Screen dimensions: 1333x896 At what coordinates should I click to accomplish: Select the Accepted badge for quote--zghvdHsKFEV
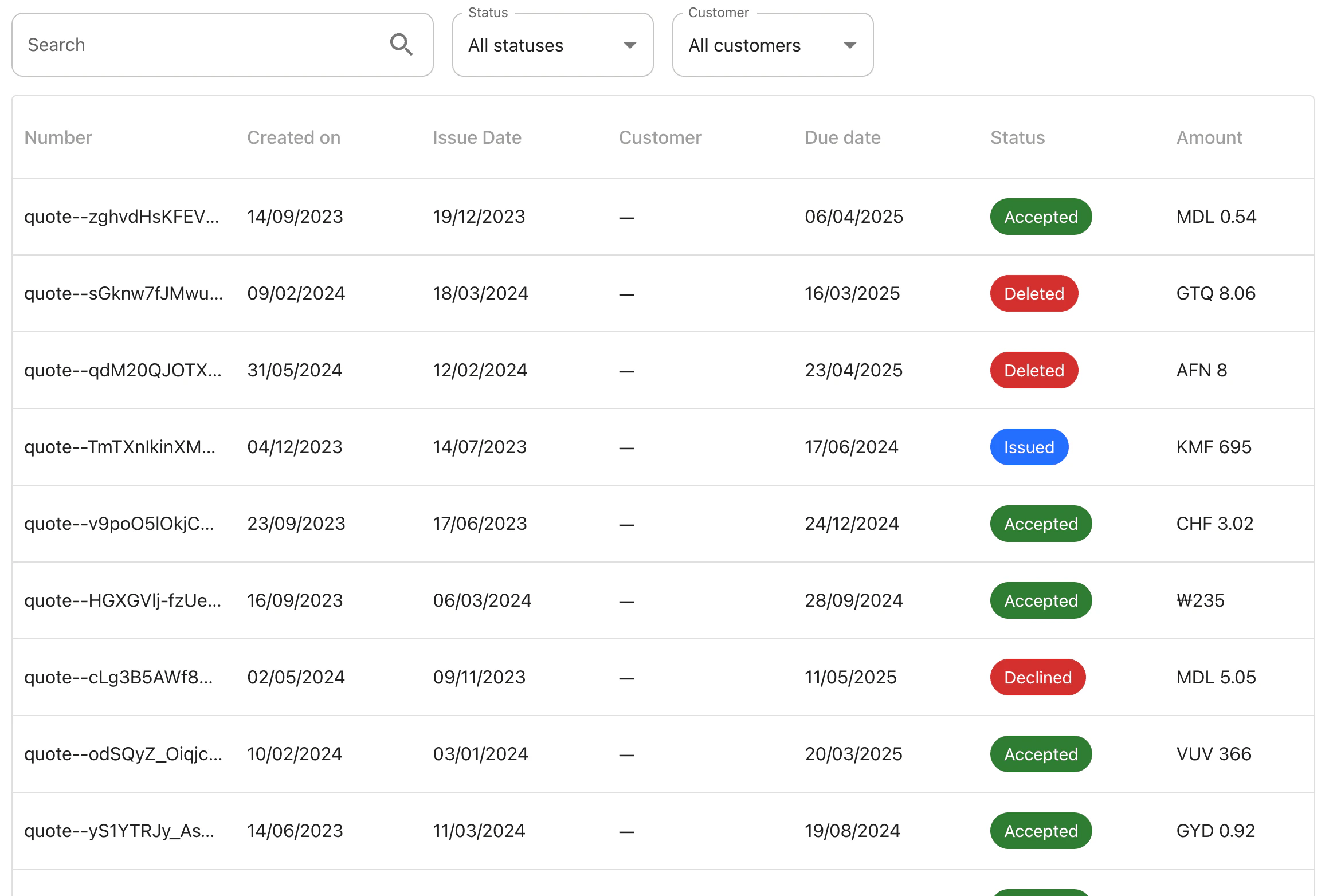(1040, 217)
